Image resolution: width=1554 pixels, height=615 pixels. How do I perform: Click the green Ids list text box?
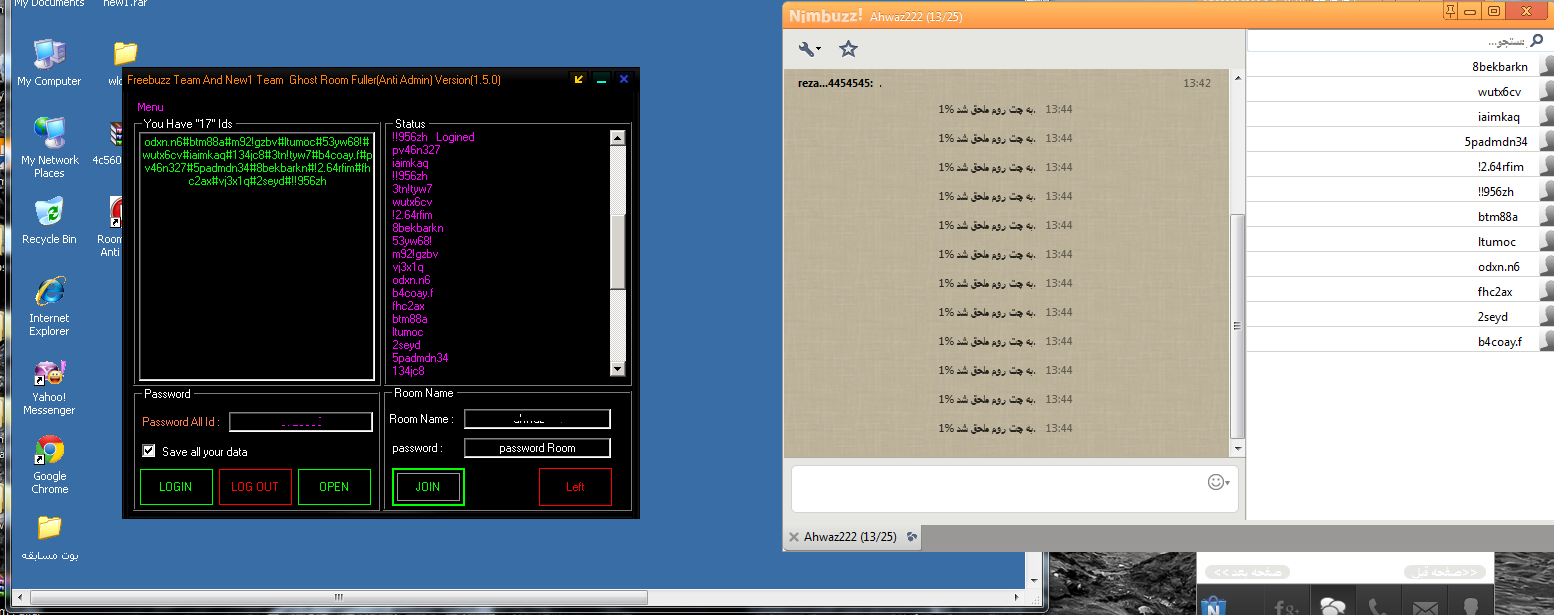[x=257, y=256]
